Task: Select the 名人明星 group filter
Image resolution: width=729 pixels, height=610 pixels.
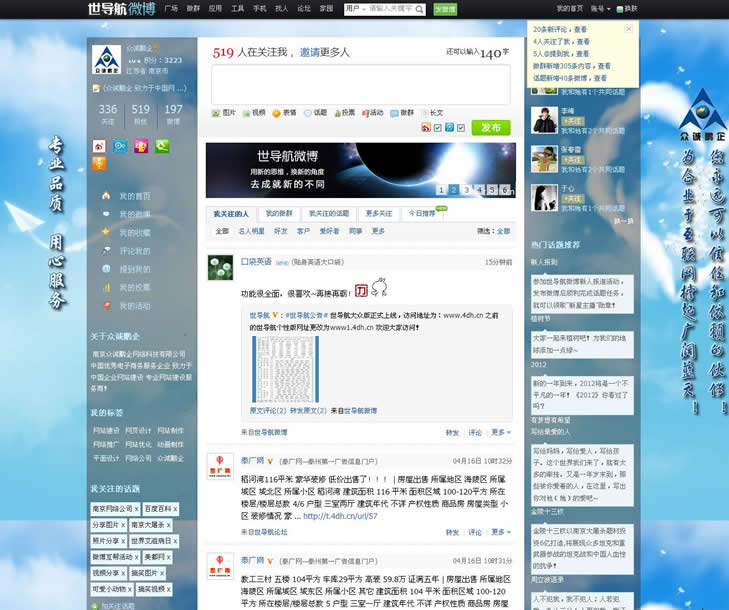Action: pos(252,231)
